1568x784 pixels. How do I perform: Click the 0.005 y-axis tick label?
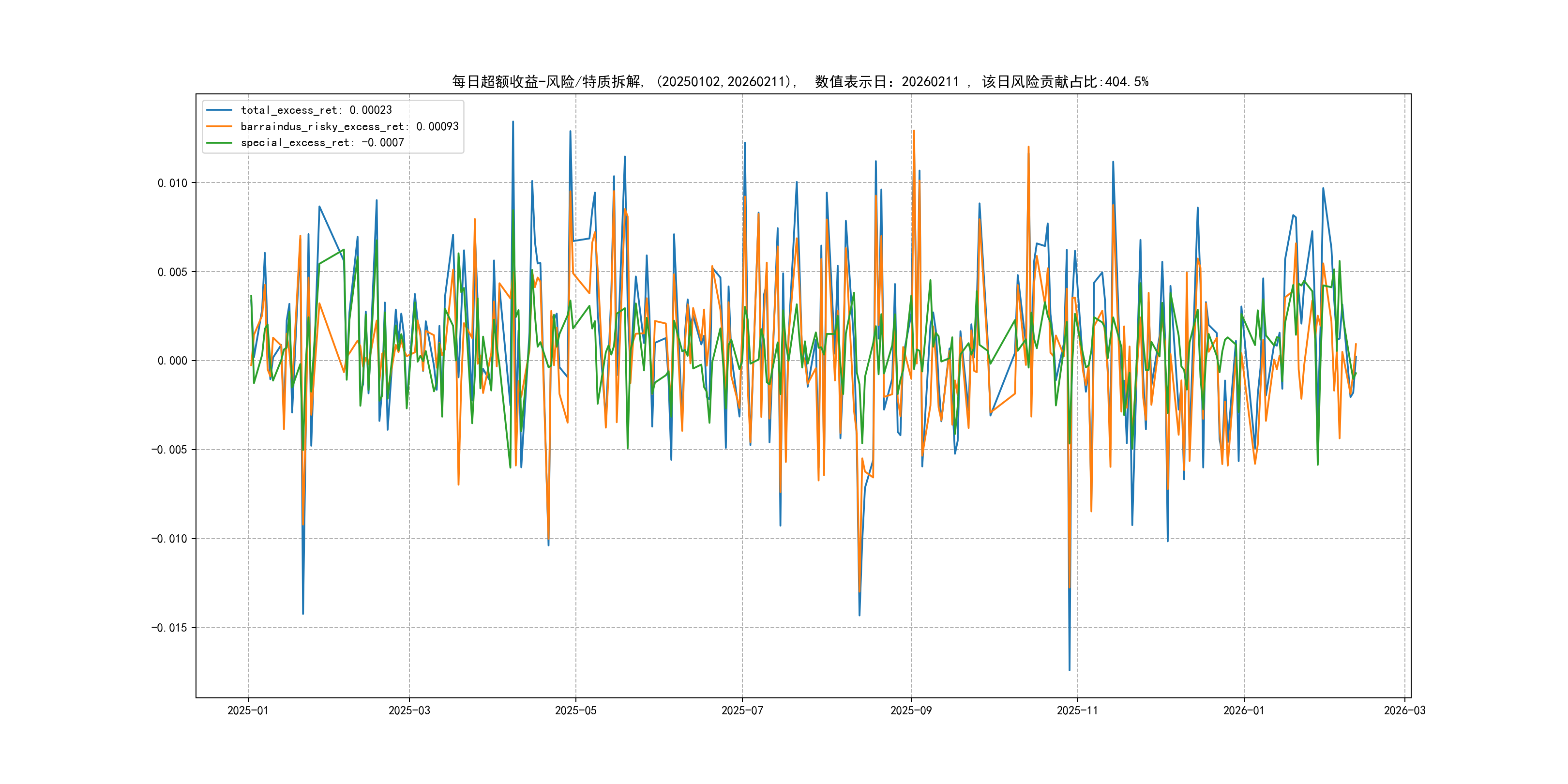(172, 272)
